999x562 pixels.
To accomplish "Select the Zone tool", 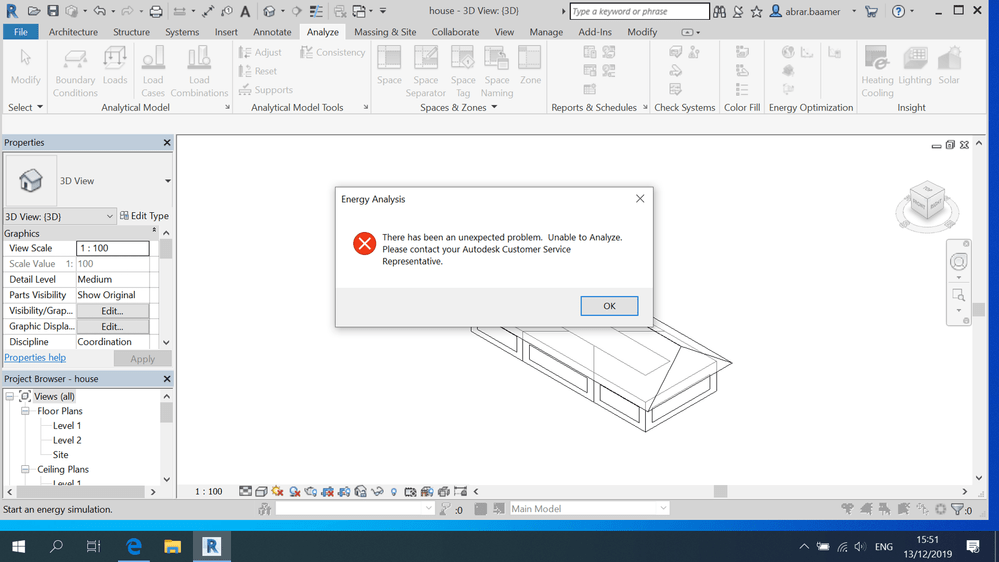I will pos(530,66).
